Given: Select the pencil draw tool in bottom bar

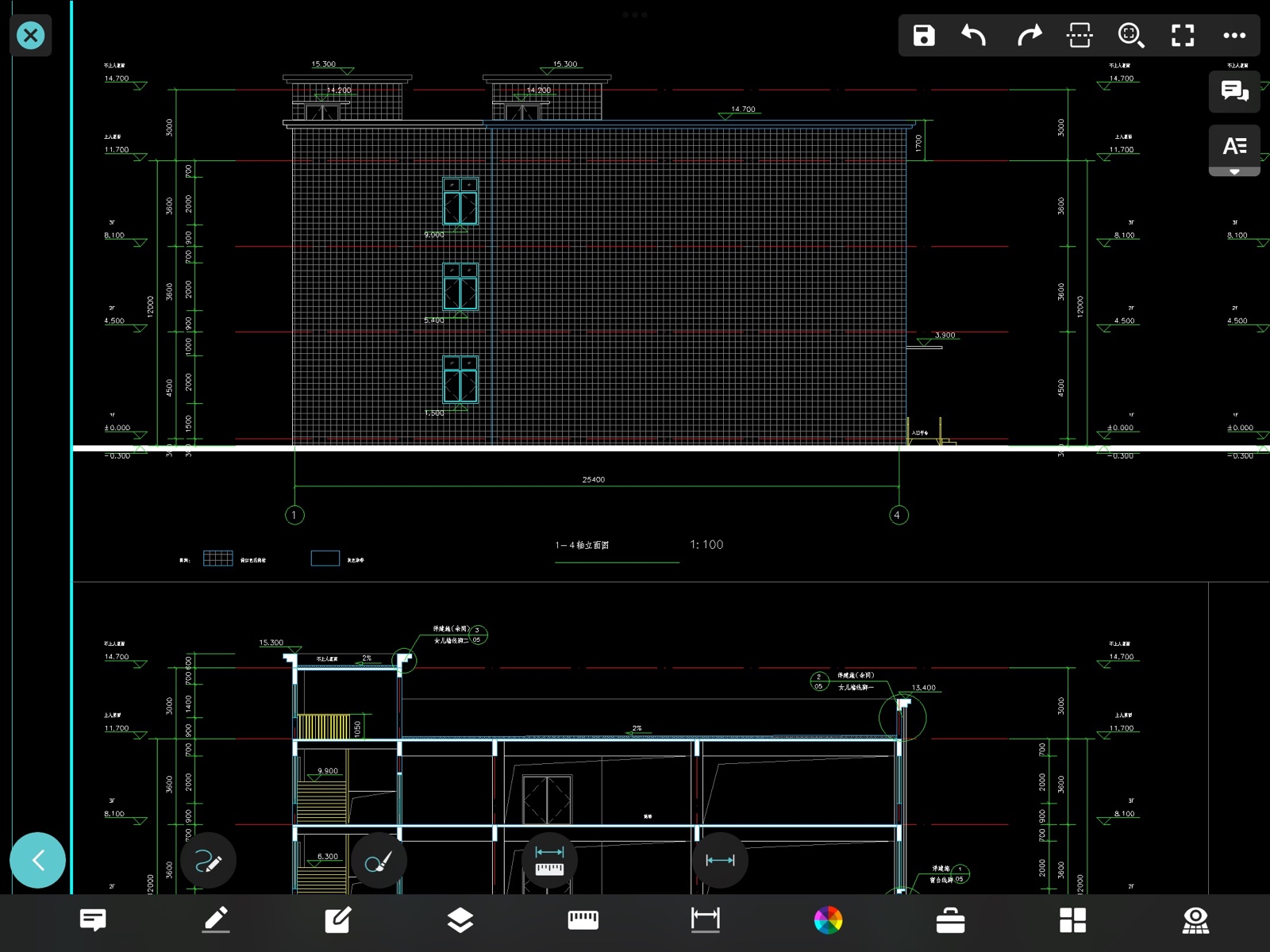Looking at the screenshot, I should pos(216,920).
